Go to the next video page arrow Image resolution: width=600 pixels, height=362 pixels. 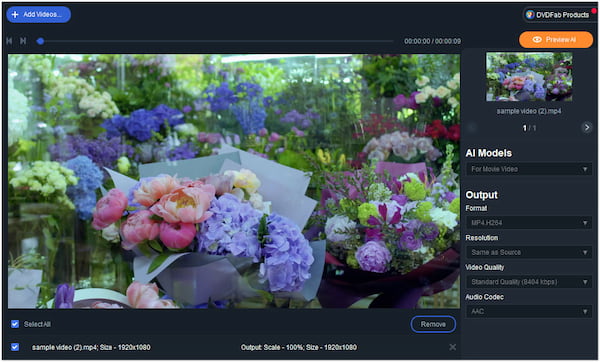pyautogui.click(x=586, y=127)
